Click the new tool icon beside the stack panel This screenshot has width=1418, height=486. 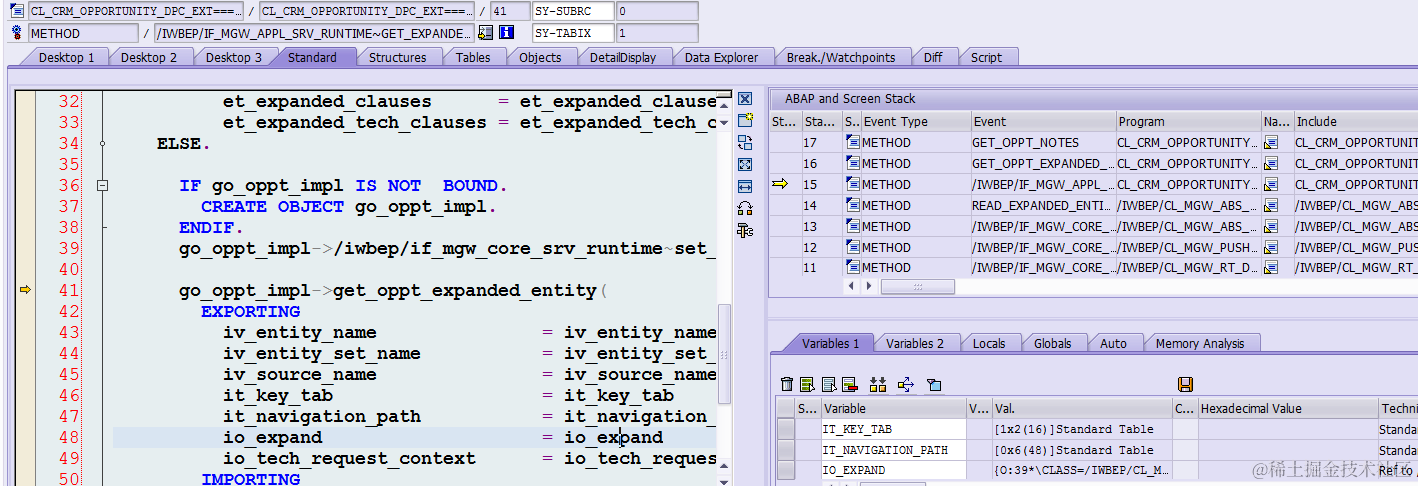[745, 120]
